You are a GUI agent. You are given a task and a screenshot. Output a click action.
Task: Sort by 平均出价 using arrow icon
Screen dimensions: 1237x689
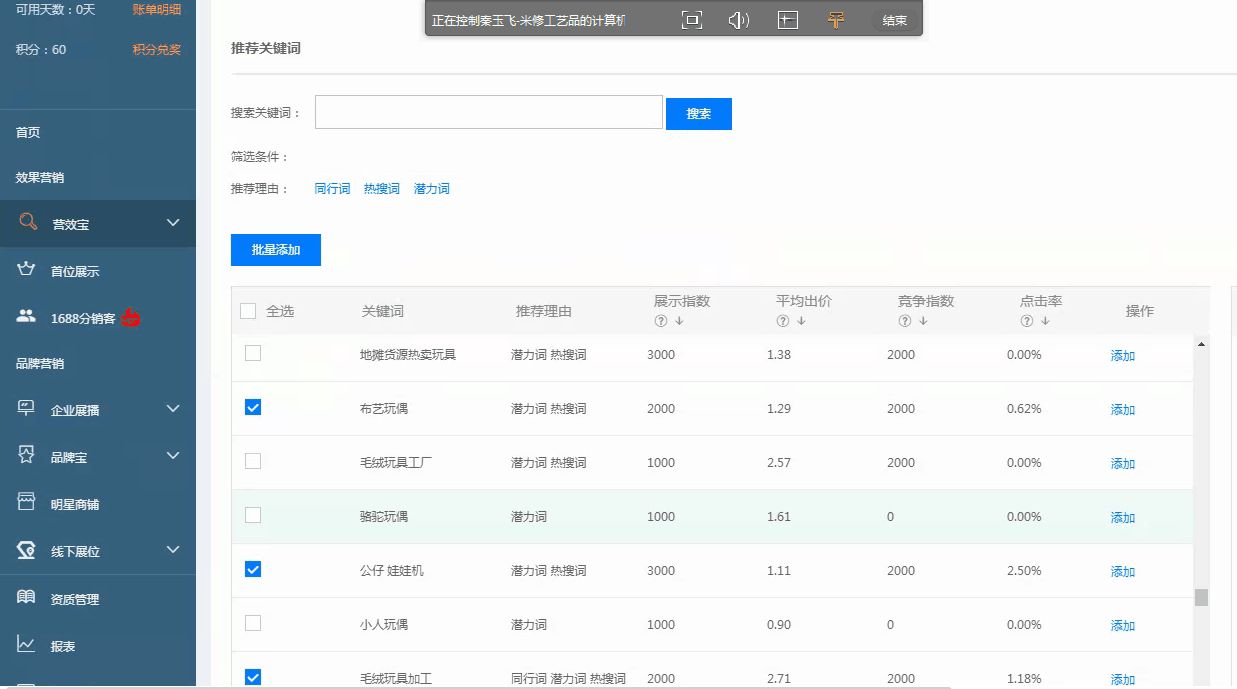[801, 321]
